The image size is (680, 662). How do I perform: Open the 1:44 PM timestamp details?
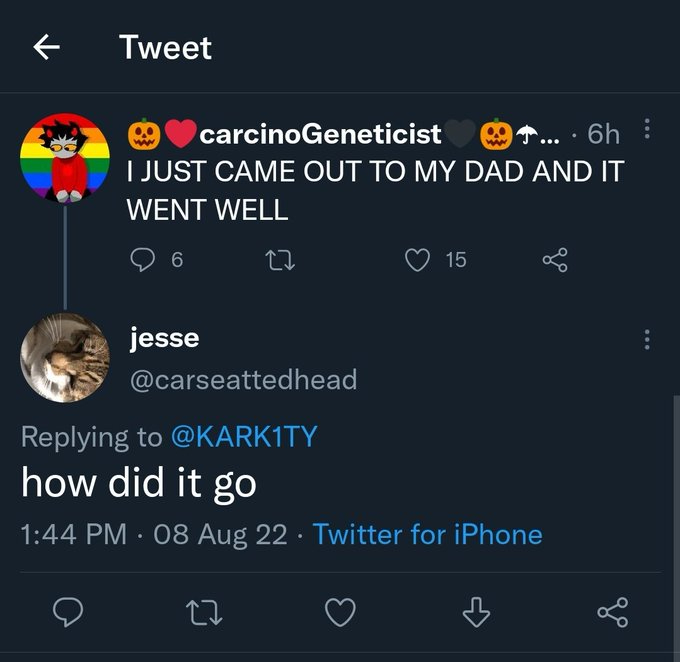[73, 534]
